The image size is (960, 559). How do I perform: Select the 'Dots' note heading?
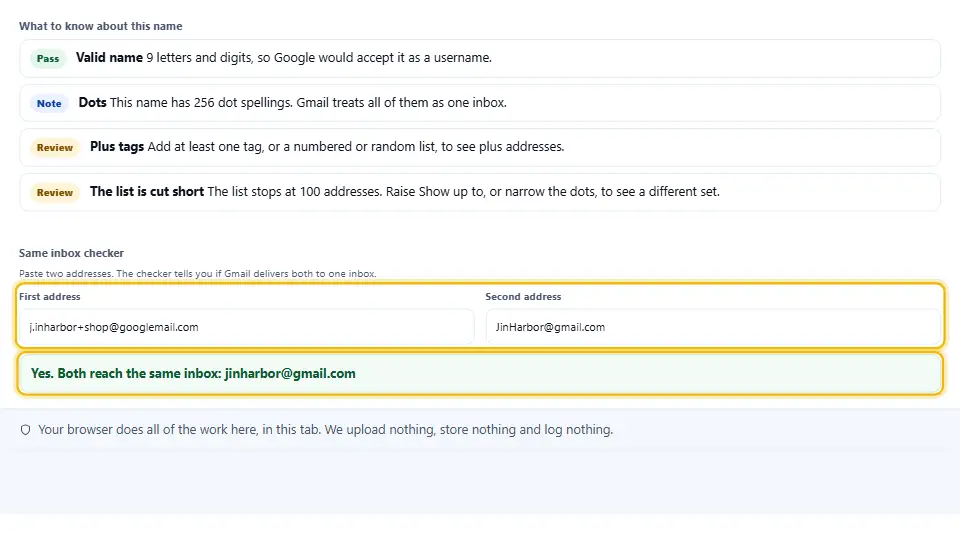pyautogui.click(x=92, y=102)
